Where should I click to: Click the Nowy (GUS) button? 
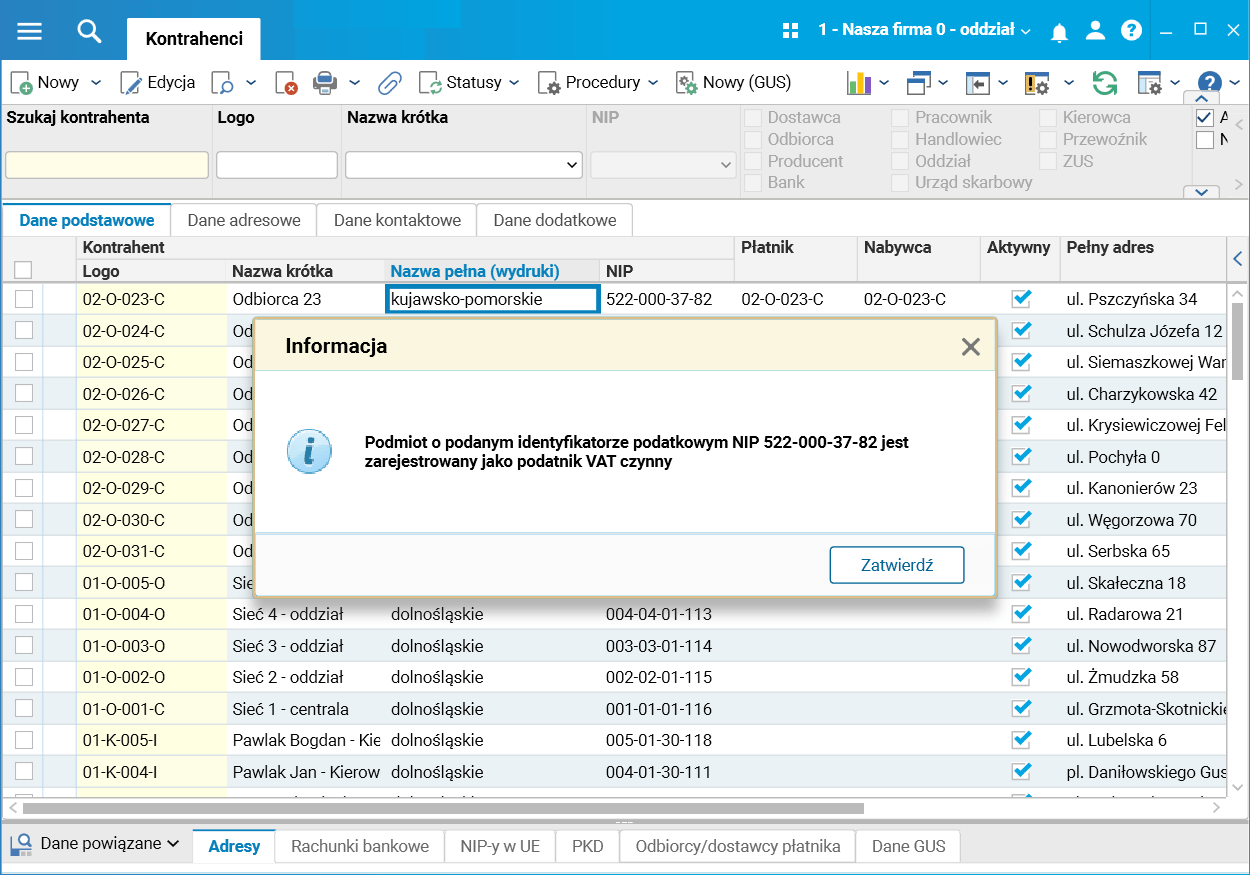pyautogui.click(x=734, y=83)
